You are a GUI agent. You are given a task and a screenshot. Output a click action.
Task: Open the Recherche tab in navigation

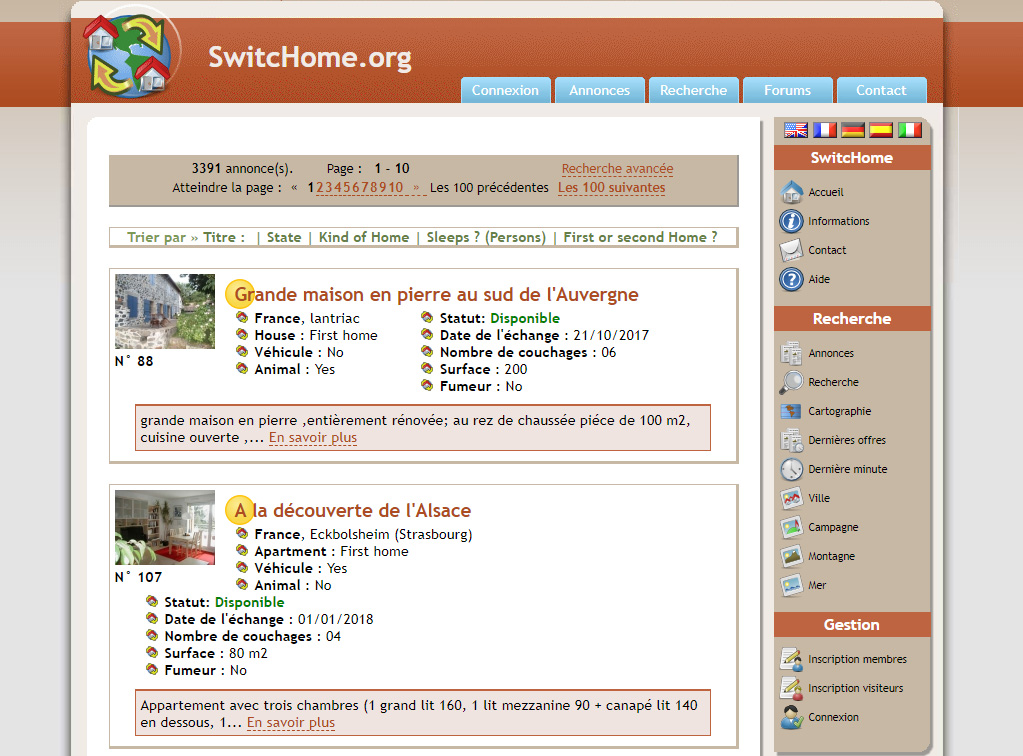click(x=693, y=90)
